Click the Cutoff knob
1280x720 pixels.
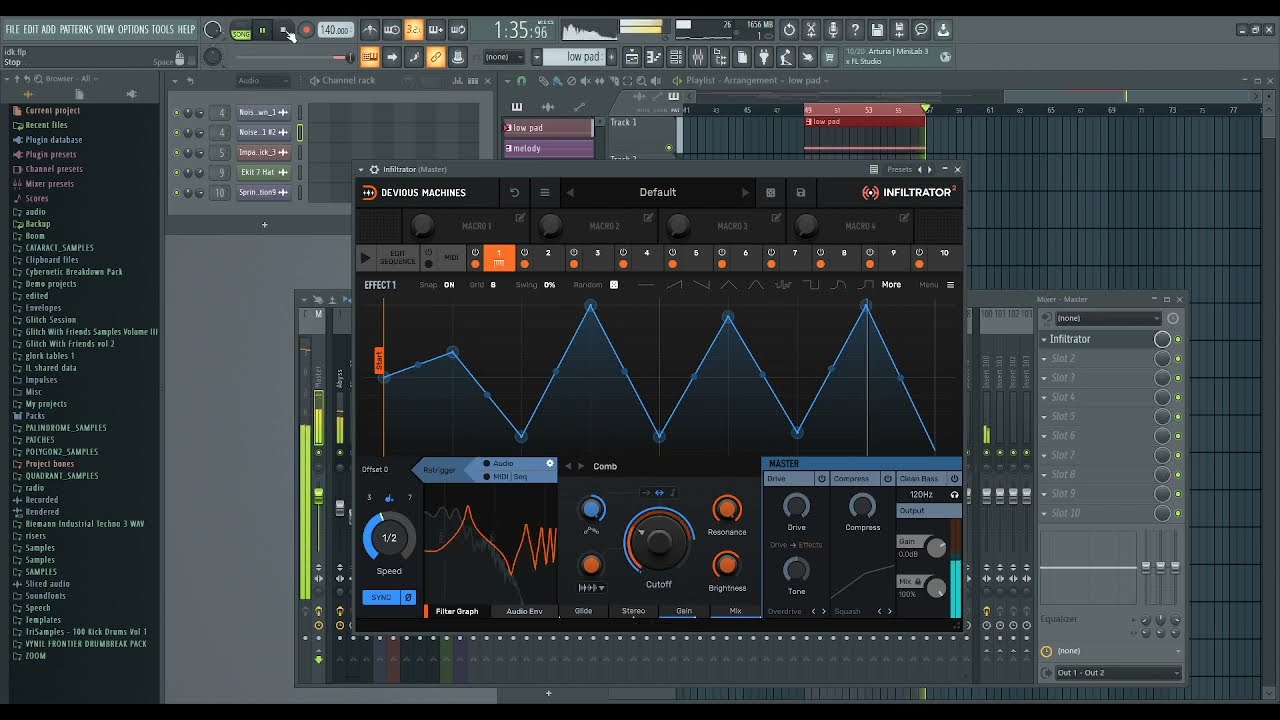tap(659, 541)
